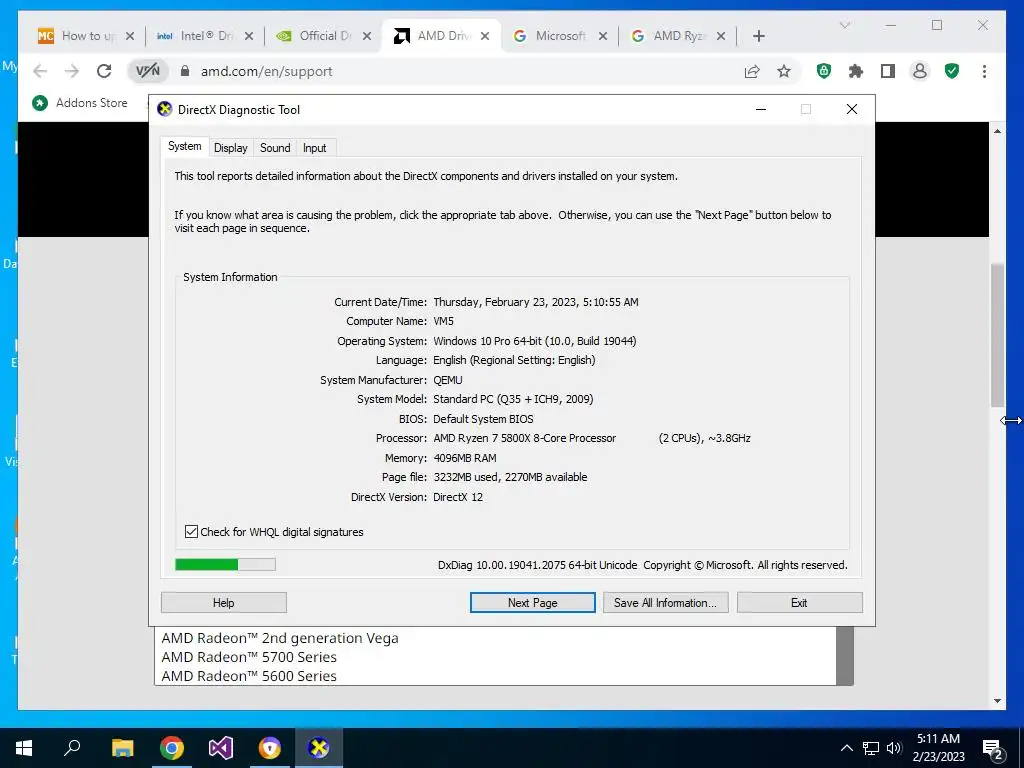This screenshot has width=1024, height=768.
Task: Open the green shield extension icon
Action: point(824,71)
